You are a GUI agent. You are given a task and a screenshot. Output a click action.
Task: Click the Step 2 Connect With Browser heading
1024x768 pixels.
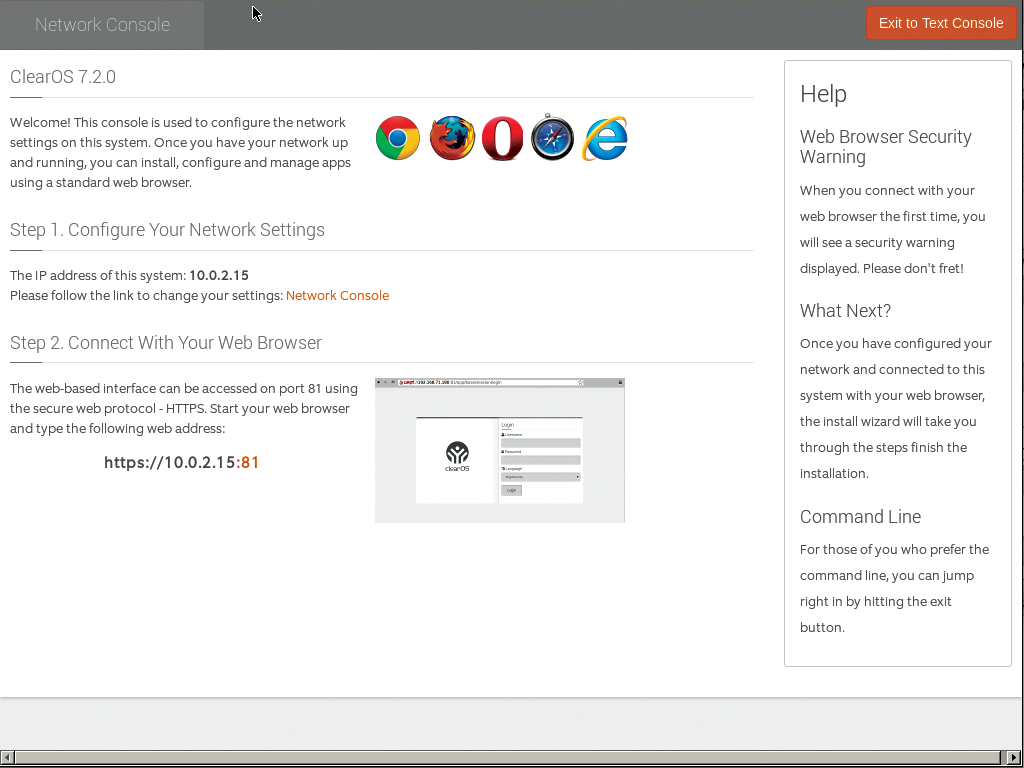click(166, 343)
